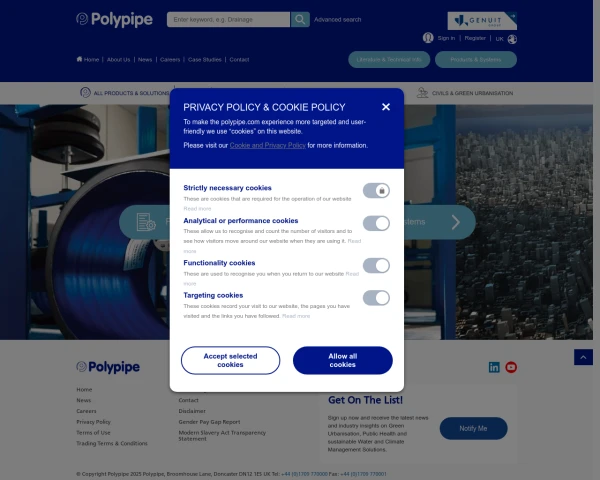This screenshot has width=600, height=480.
Task: Open the Case Studies menu item
Action: click(205, 60)
